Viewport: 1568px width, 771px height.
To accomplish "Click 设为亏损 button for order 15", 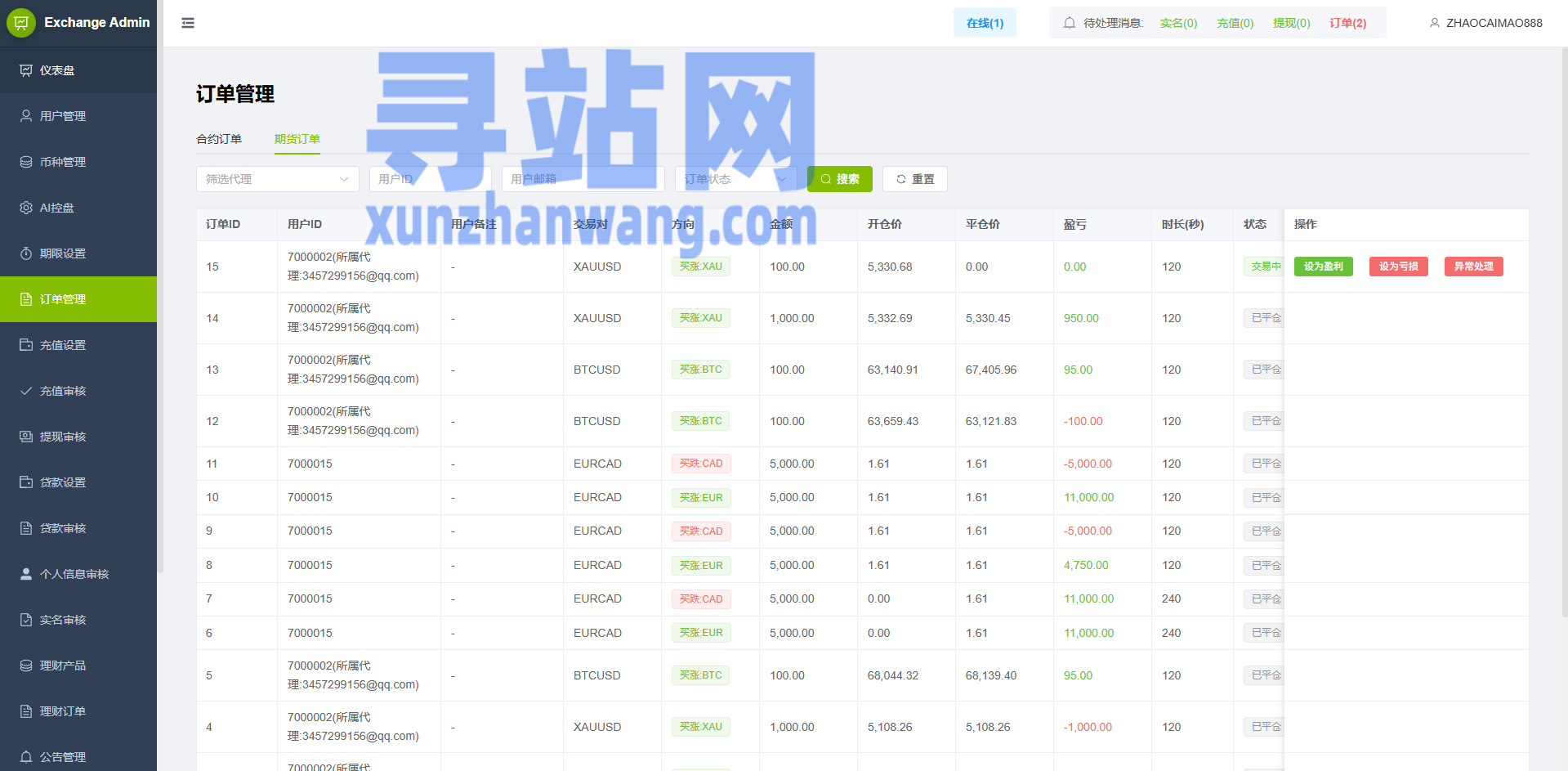I will click(1398, 267).
